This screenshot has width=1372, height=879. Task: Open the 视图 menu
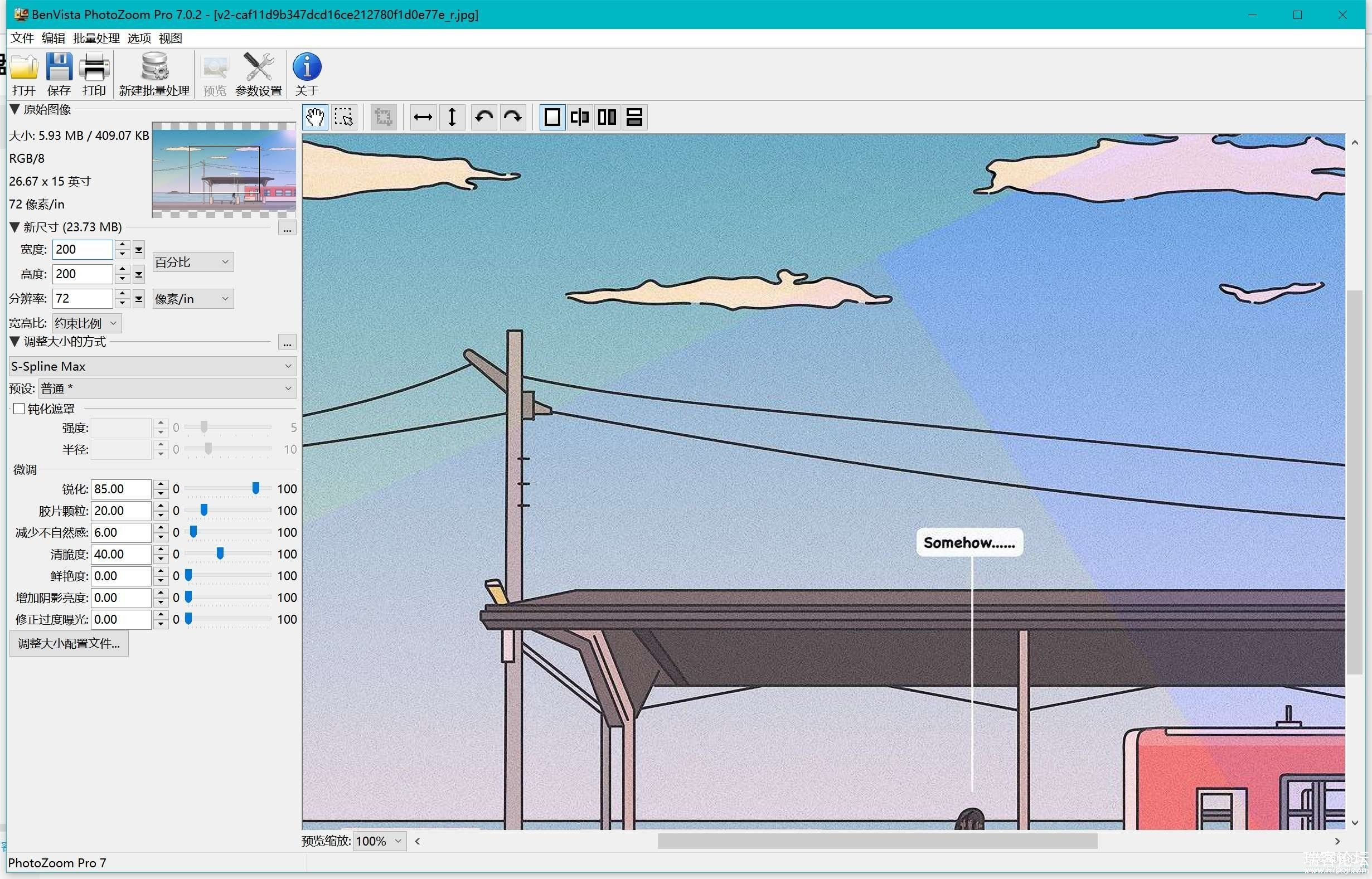[170, 38]
